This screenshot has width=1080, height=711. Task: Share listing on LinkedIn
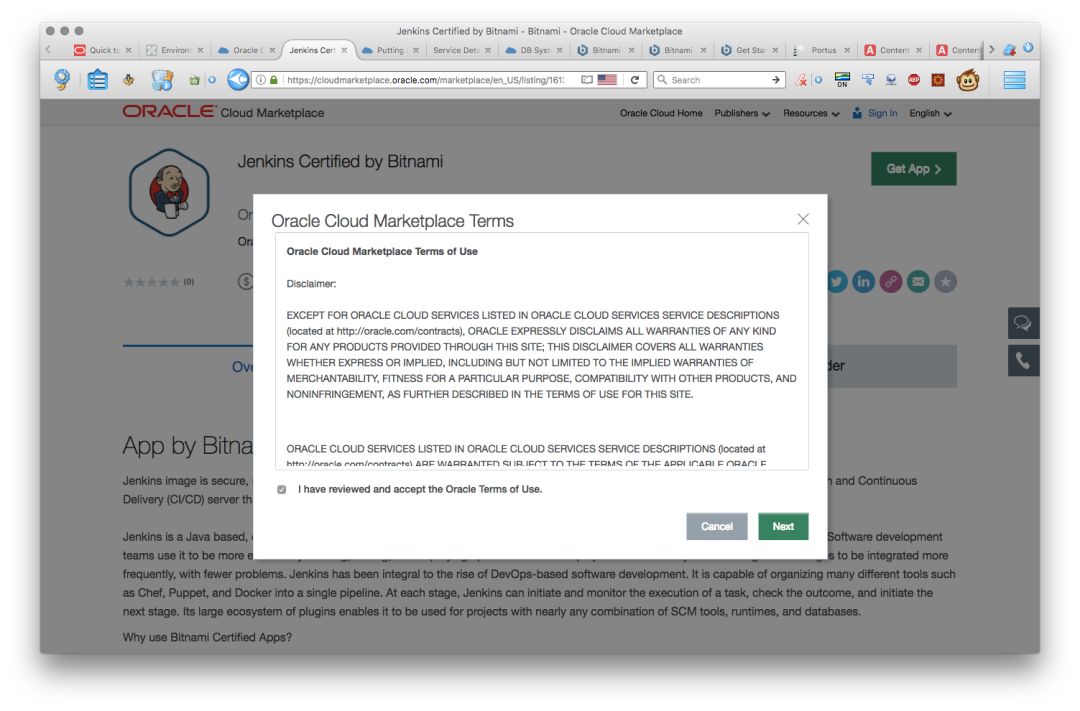coord(863,281)
